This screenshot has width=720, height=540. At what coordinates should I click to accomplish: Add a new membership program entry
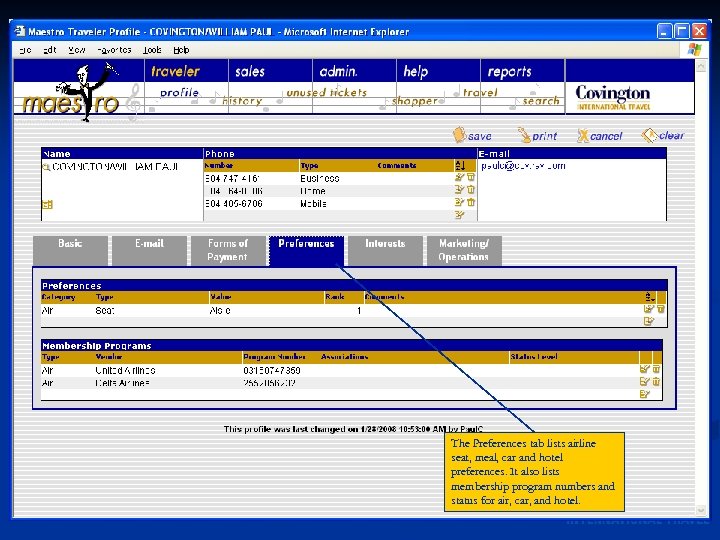[x=645, y=394]
